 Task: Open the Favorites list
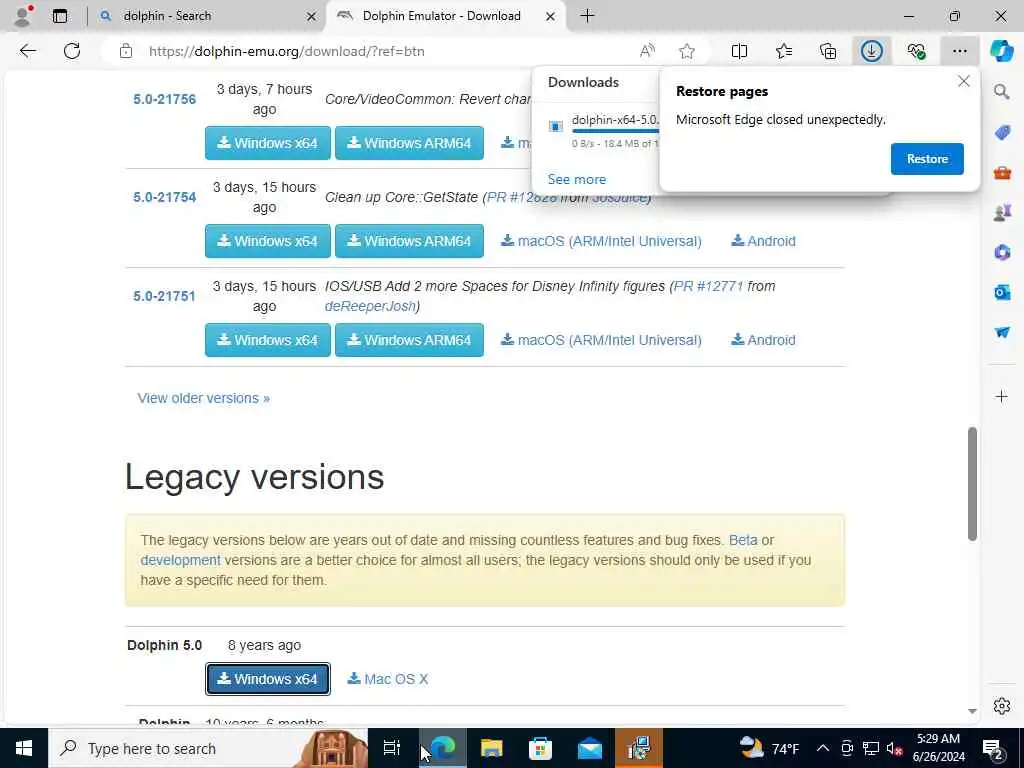pyautogui.click(x=784, y=51)
